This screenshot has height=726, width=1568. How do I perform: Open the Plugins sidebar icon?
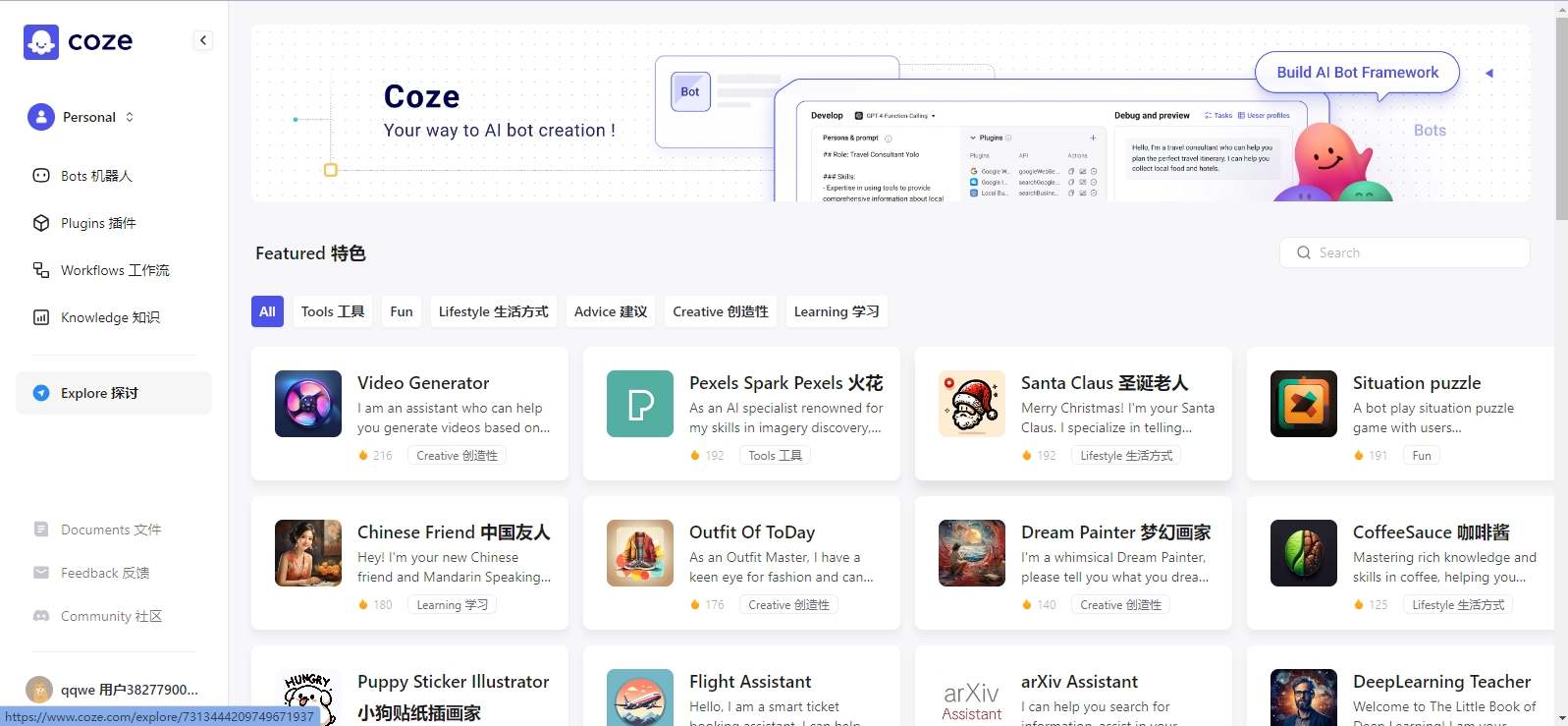pyautogui.click(x=41, y=223)
